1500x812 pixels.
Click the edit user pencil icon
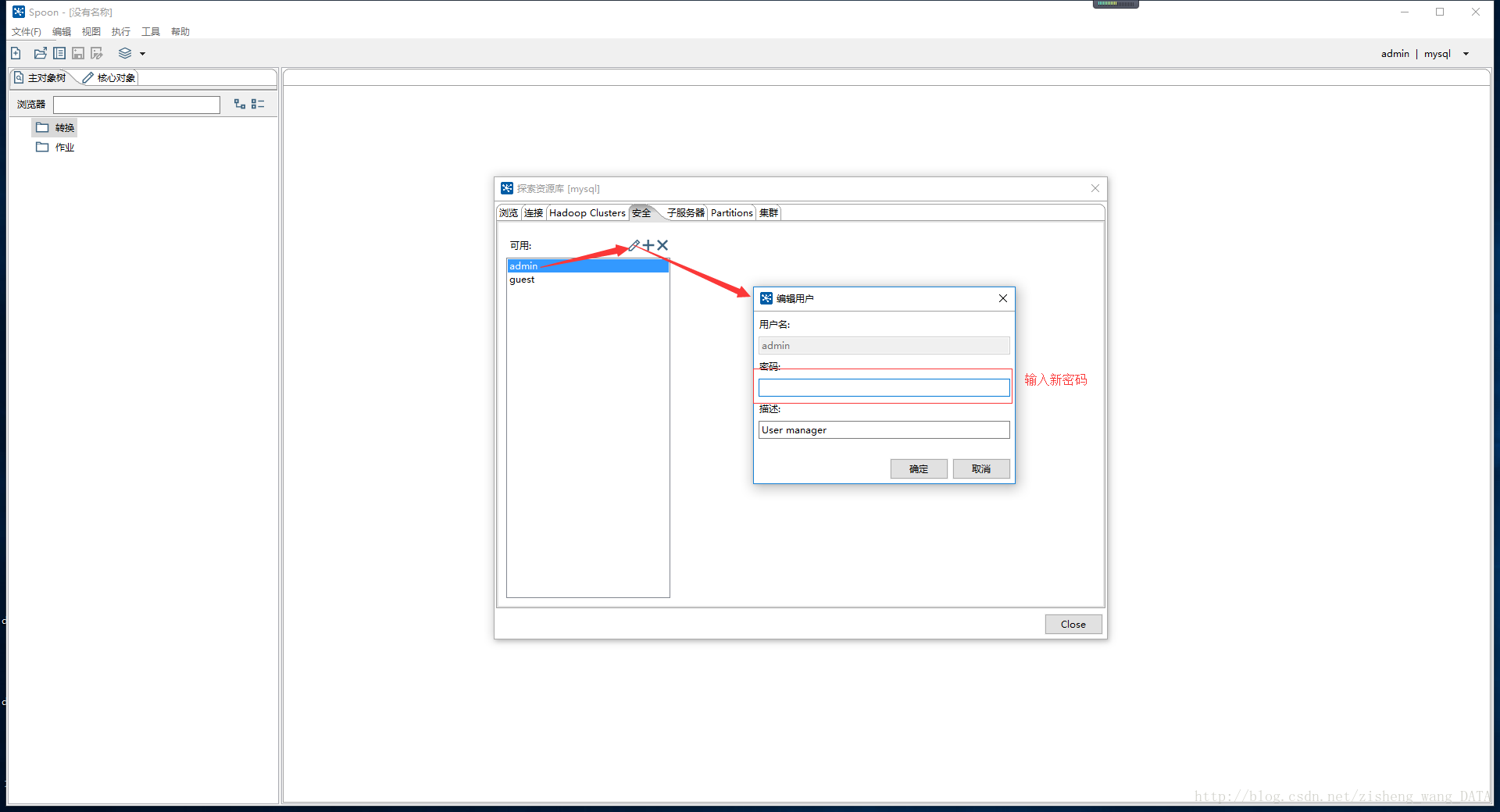(634, 245)
